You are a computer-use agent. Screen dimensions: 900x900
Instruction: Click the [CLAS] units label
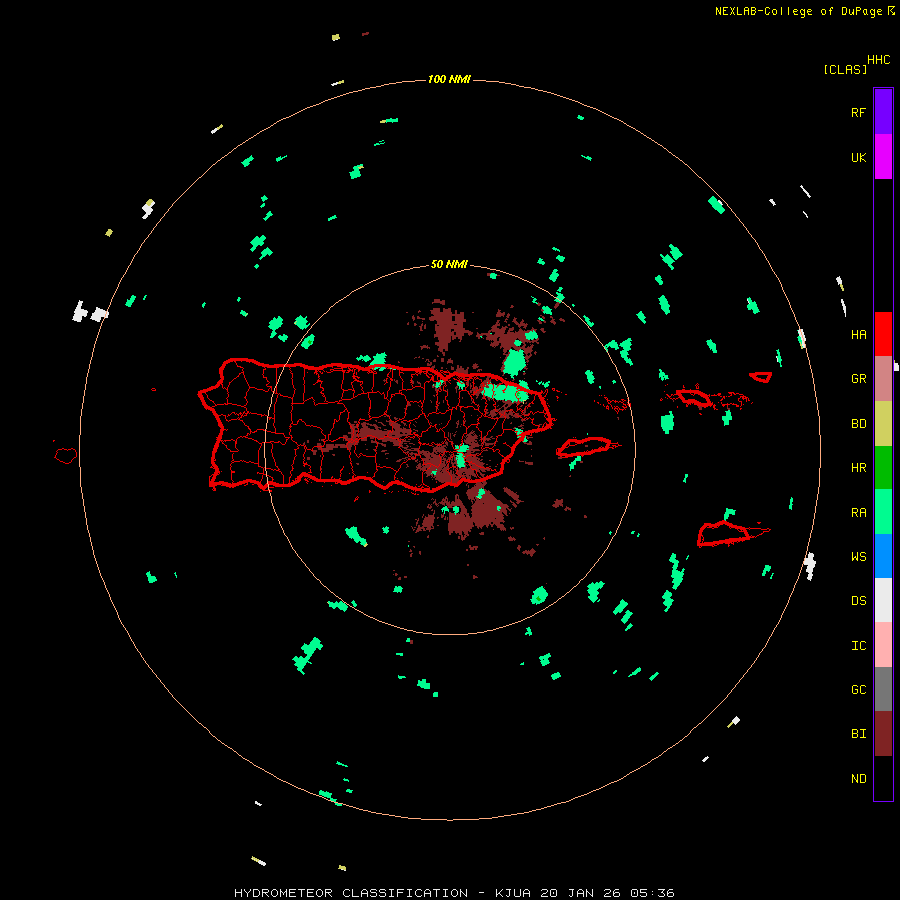point(845,69)
